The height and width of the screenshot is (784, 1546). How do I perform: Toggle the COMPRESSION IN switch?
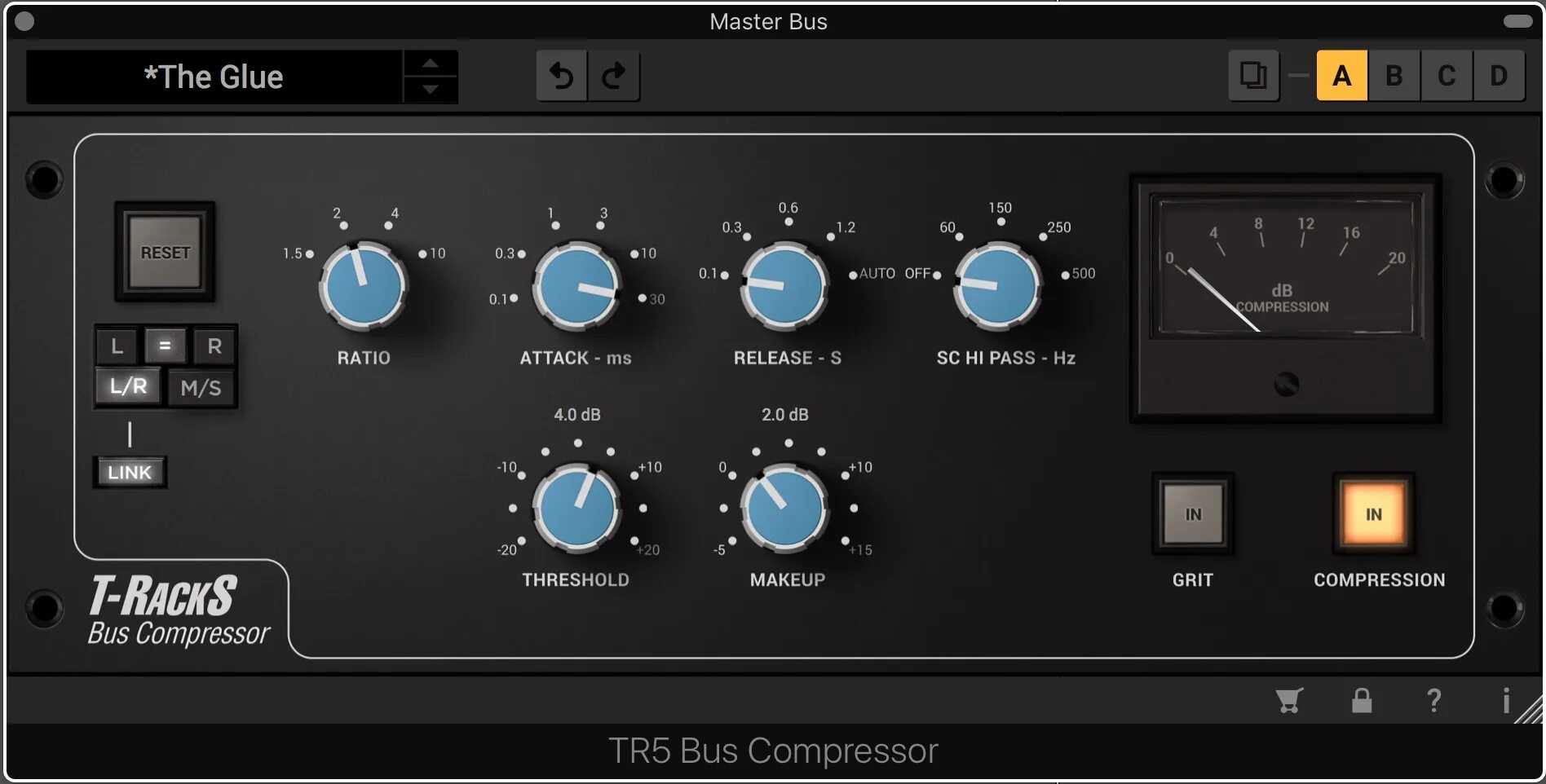tap(1374, 514)
